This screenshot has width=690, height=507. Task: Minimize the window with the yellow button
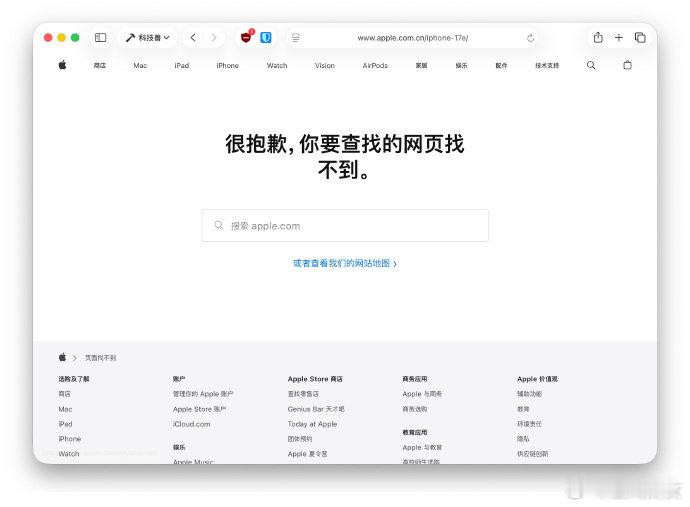[62, 38]
